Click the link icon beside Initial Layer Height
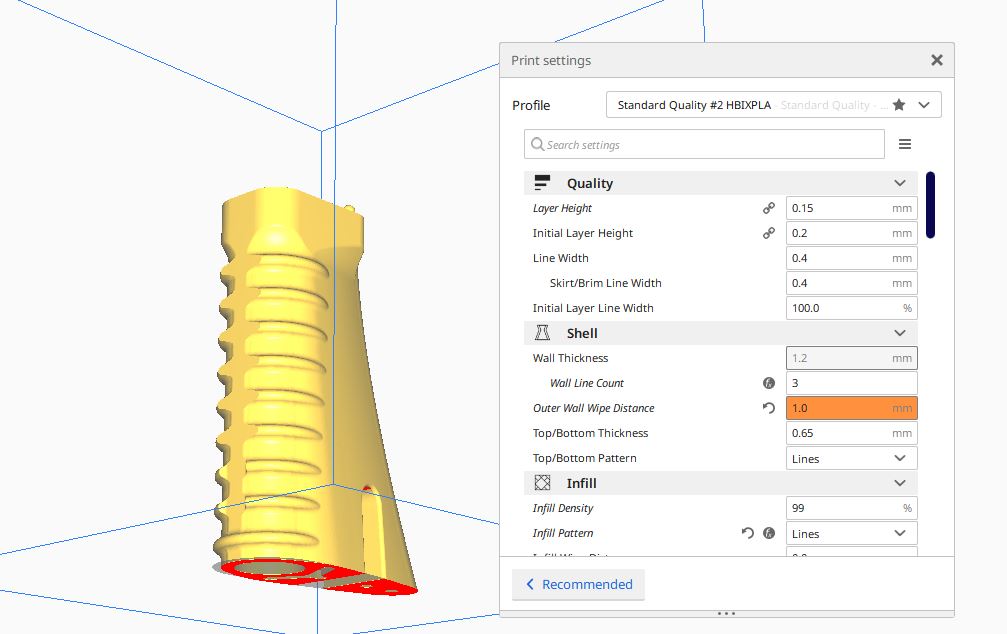Image resolution: width=1007 pixels, height=634 pixels. 769,233
